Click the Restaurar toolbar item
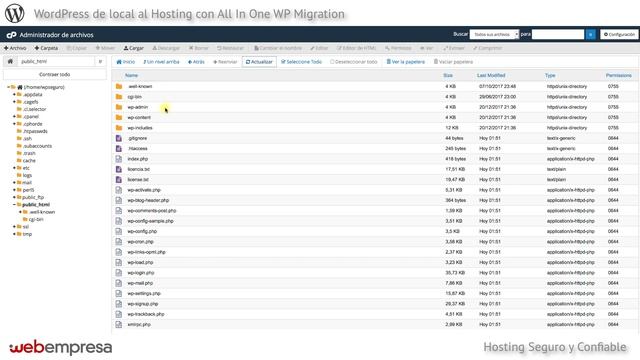This screenshot has height=360, width=640. (230, 48)
